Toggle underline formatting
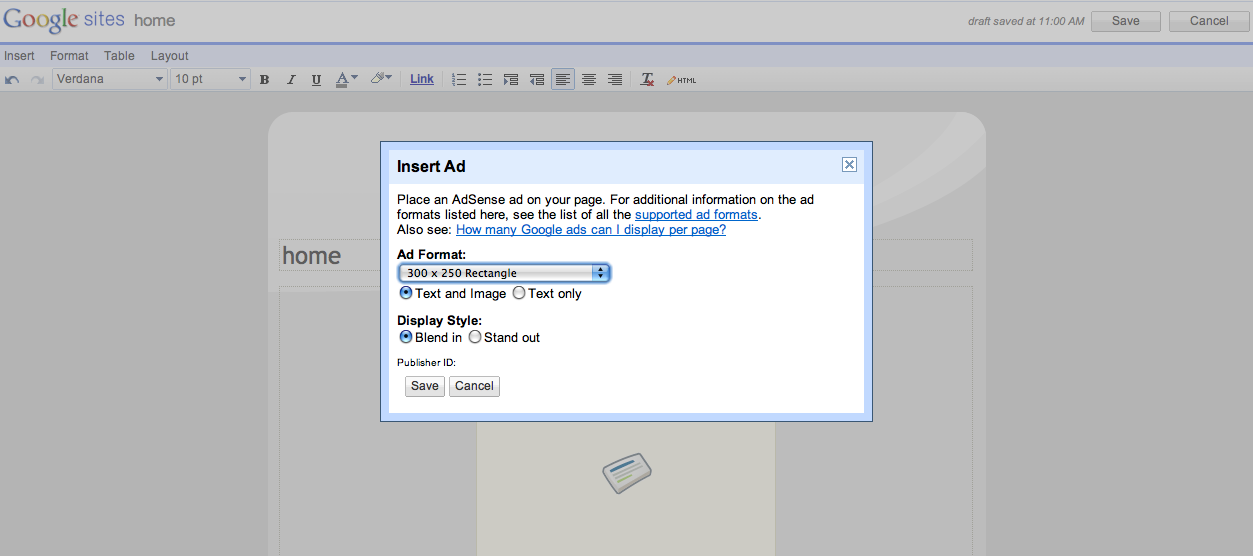The width and height of the screenshot is (1253, 556). click(316, 79)
